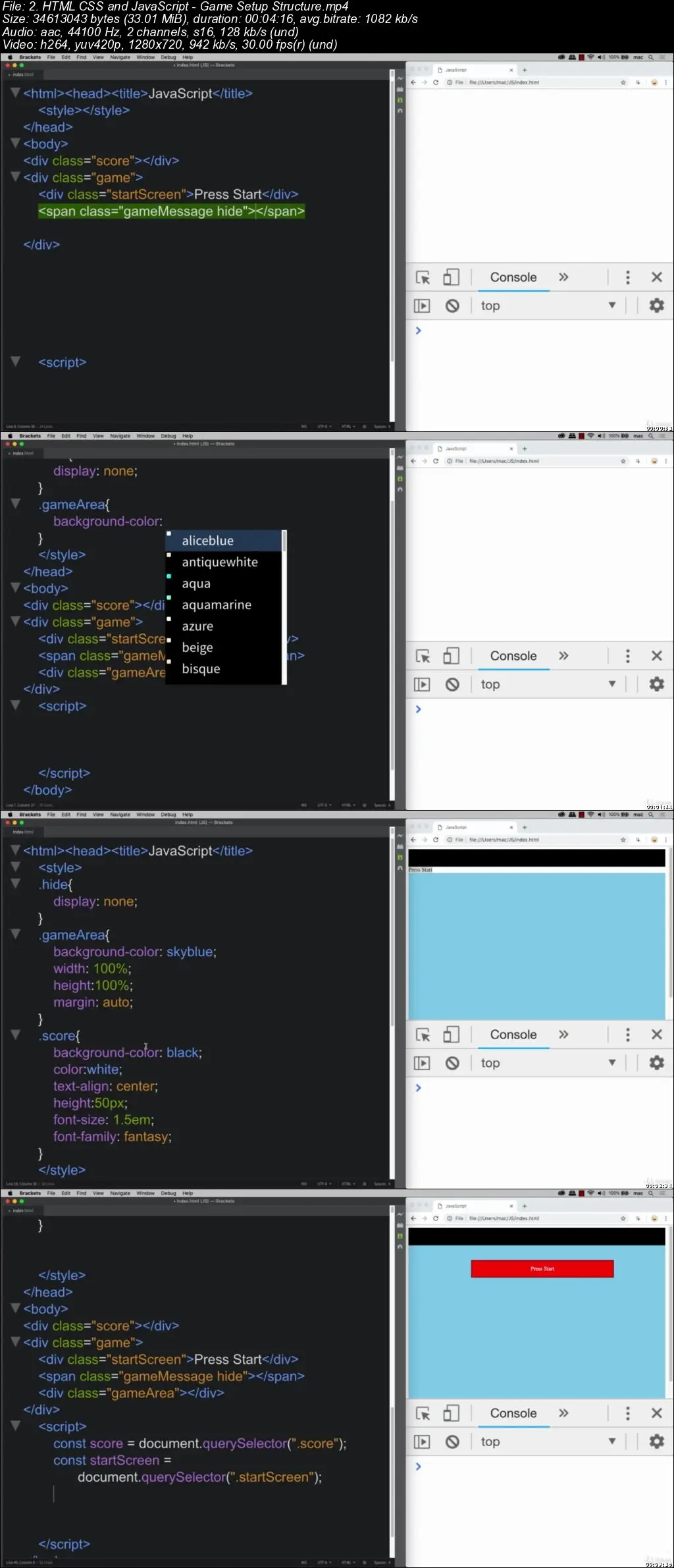Viewport: 674px width, 1568px height.
Task: In the fourth frame, select the Console tab
Action: pyautogui.click(x=513, y=1413)
